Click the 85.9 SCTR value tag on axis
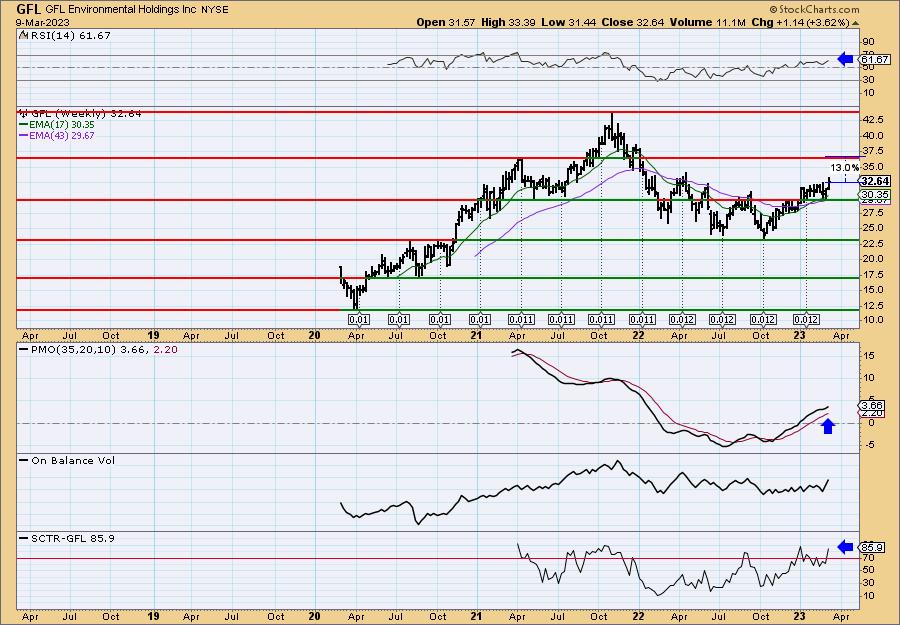The width and height of the screenshot is (900, 625). 872,547
